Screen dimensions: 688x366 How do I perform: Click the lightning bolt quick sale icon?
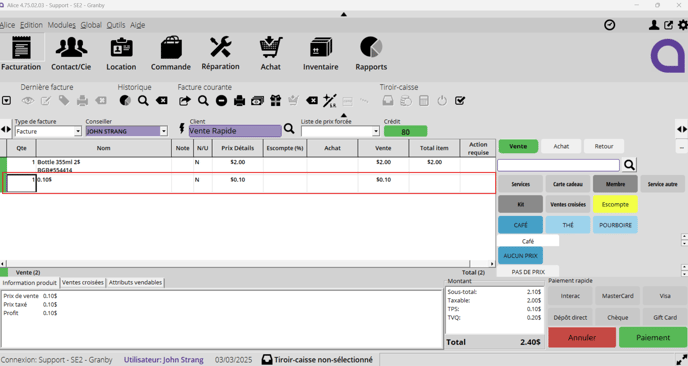pyautogui.click(x=182, y=128)
